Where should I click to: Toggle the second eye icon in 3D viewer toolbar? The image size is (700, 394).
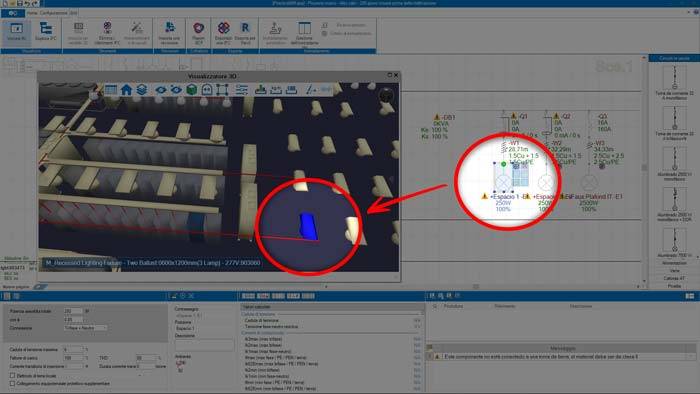click(176, 90)
